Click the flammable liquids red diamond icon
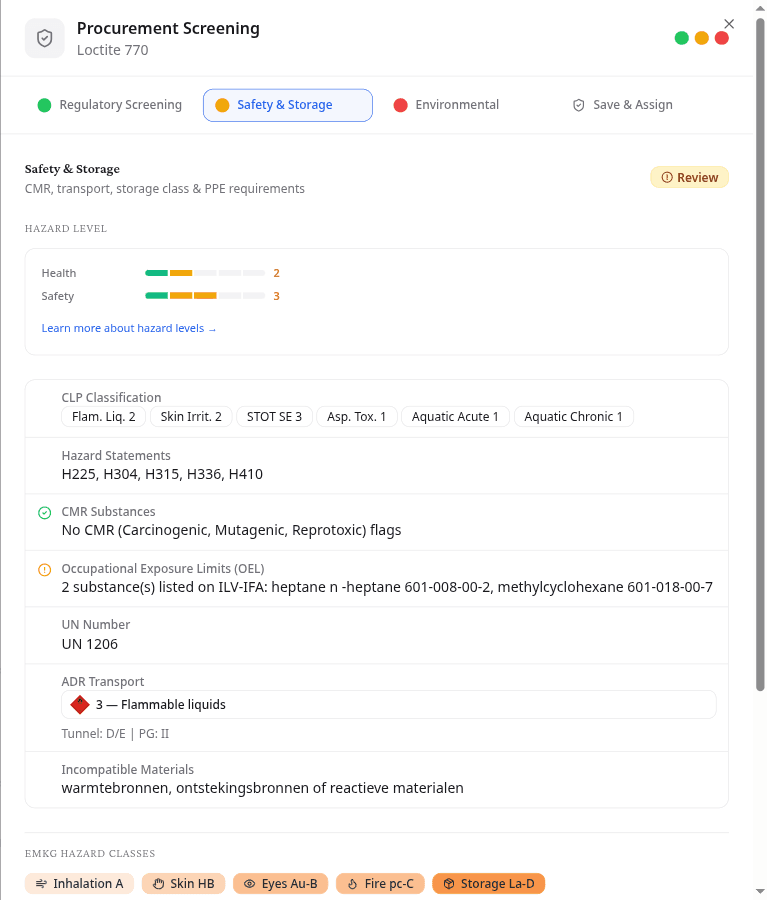 coord(80,704)
